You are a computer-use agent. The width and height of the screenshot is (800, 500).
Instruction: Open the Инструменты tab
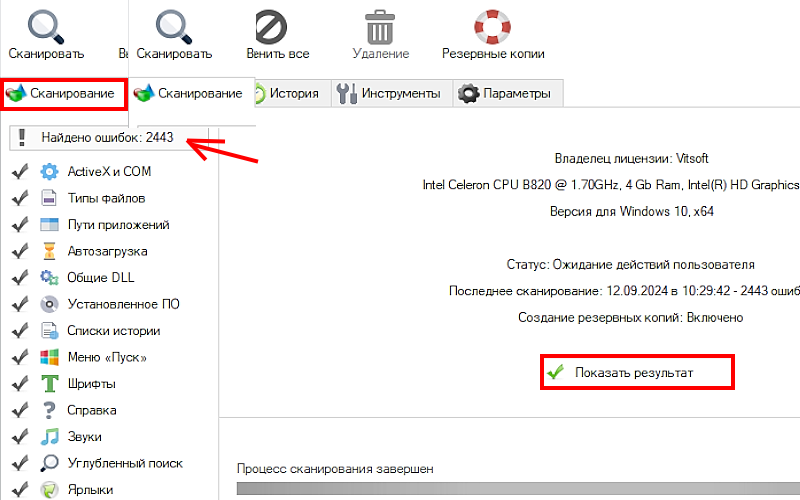(x=392, y=93)
